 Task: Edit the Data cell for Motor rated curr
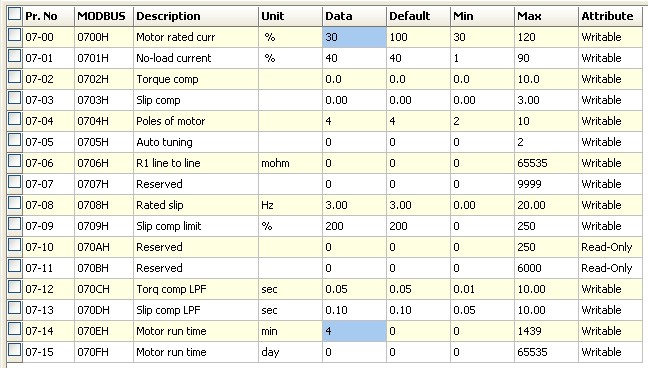point(354,37)
